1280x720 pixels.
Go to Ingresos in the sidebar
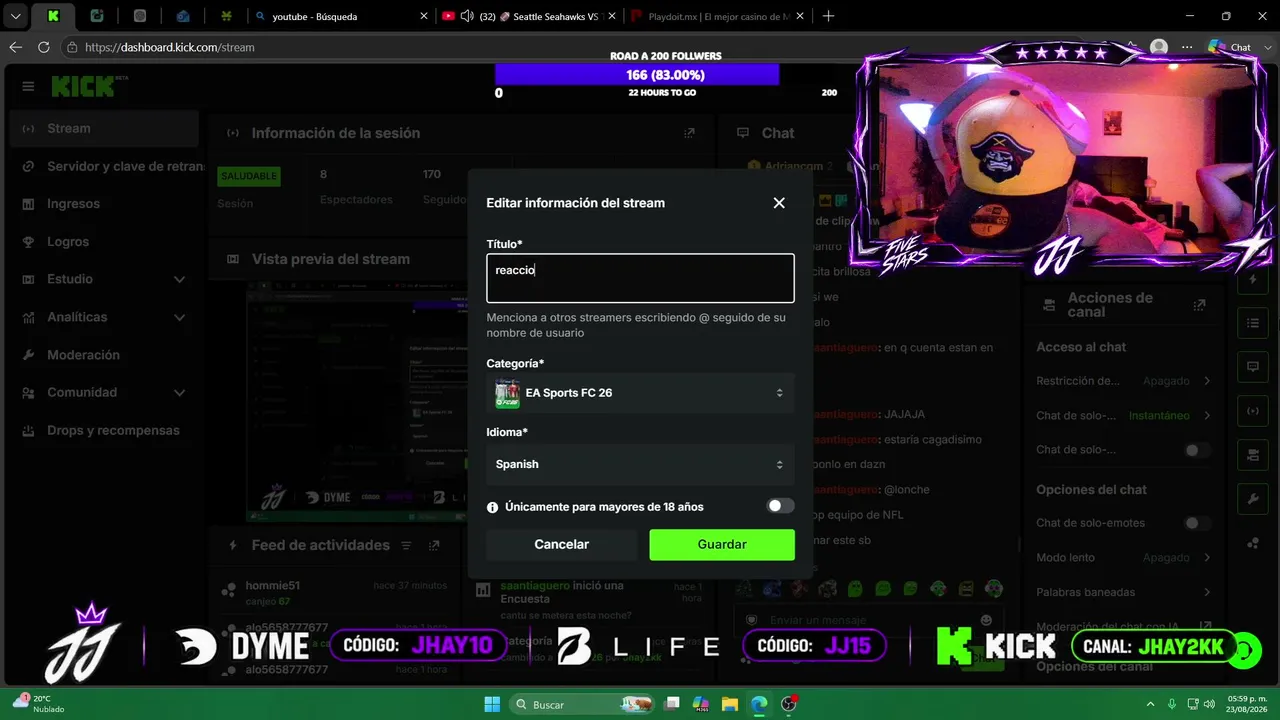coord(104,204)
